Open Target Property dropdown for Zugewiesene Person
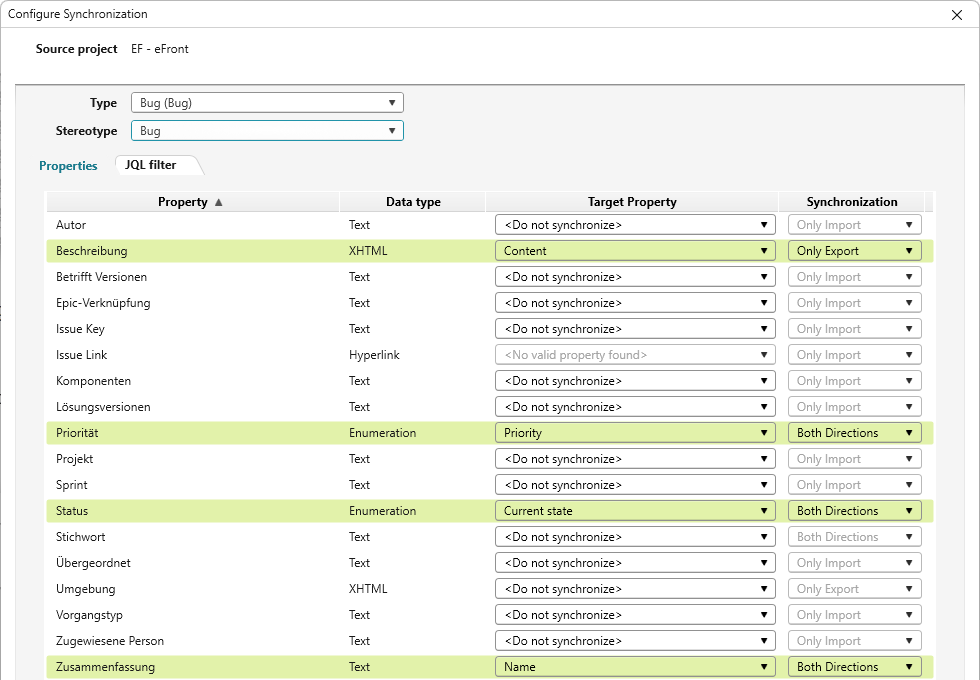This screenshot has height=680, width=980. tap(635, 641)
